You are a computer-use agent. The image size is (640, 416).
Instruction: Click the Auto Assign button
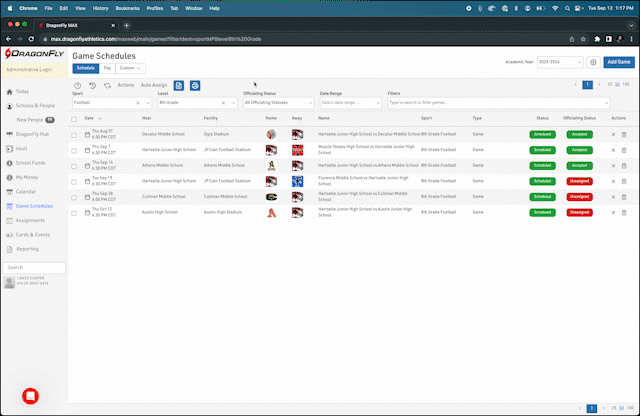pyautogui.click(x=154, y=86)
